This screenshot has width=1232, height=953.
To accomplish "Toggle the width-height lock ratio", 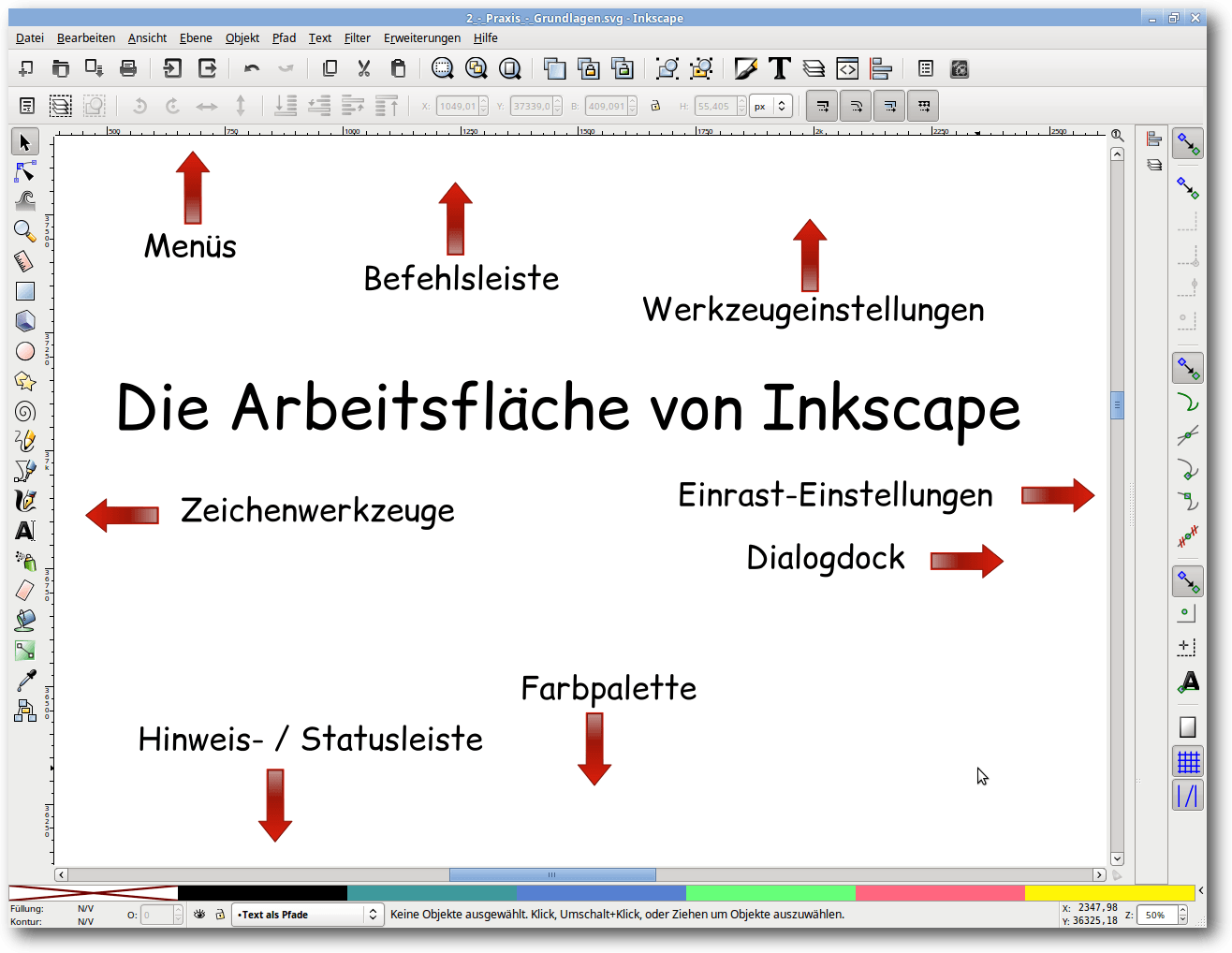I will point(655,106).
